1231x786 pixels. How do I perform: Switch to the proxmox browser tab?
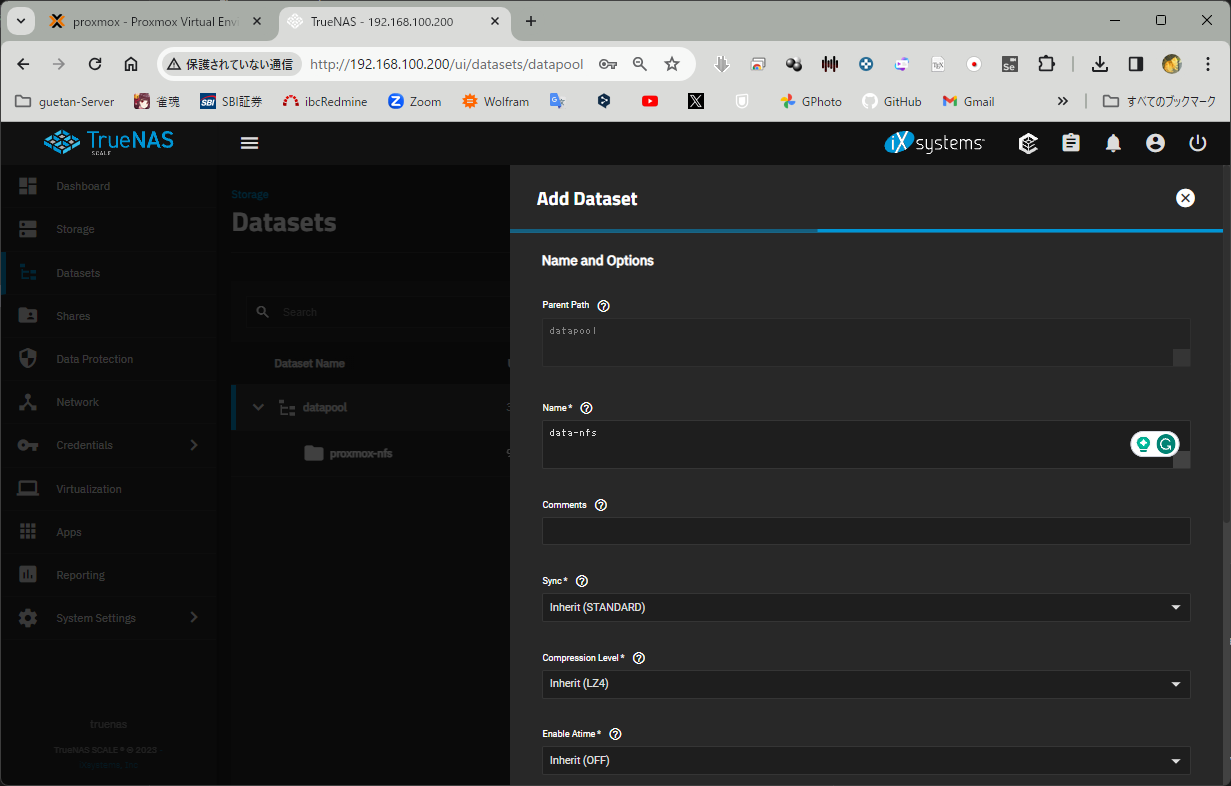(152, 21)
